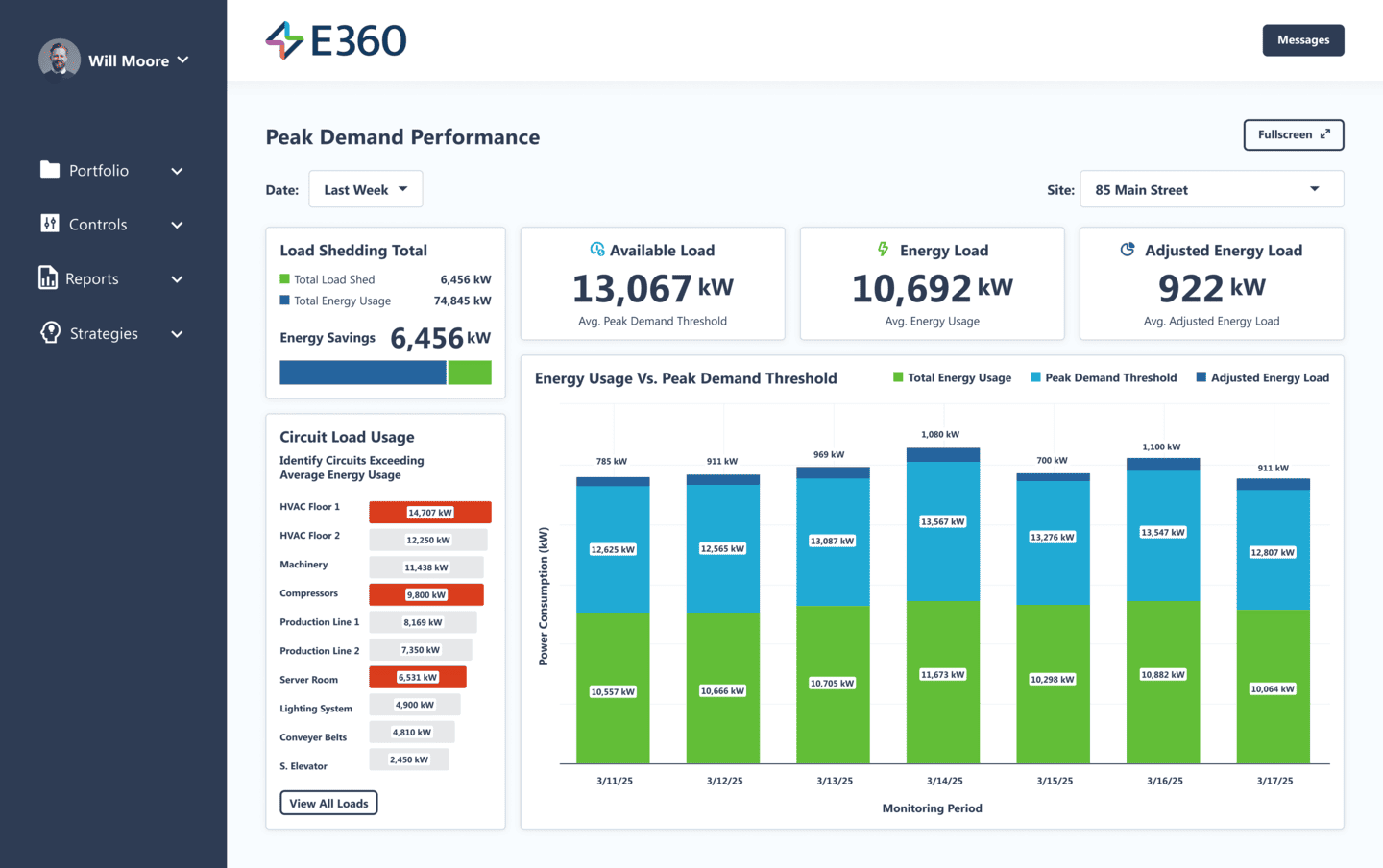Click the View All Loads button
Screen dimensions: 1383x868
328,803
